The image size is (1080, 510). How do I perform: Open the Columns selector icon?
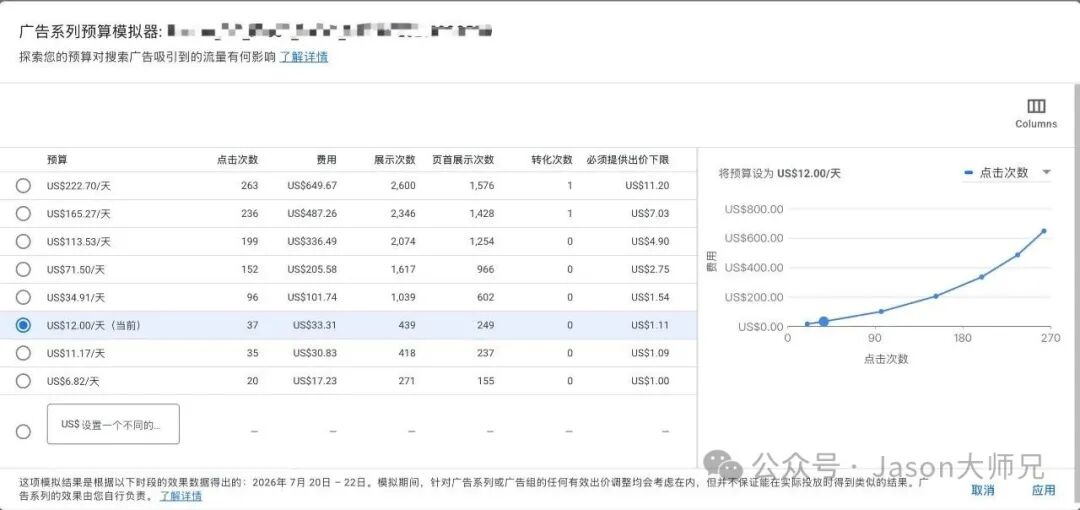click(1036, 106)
